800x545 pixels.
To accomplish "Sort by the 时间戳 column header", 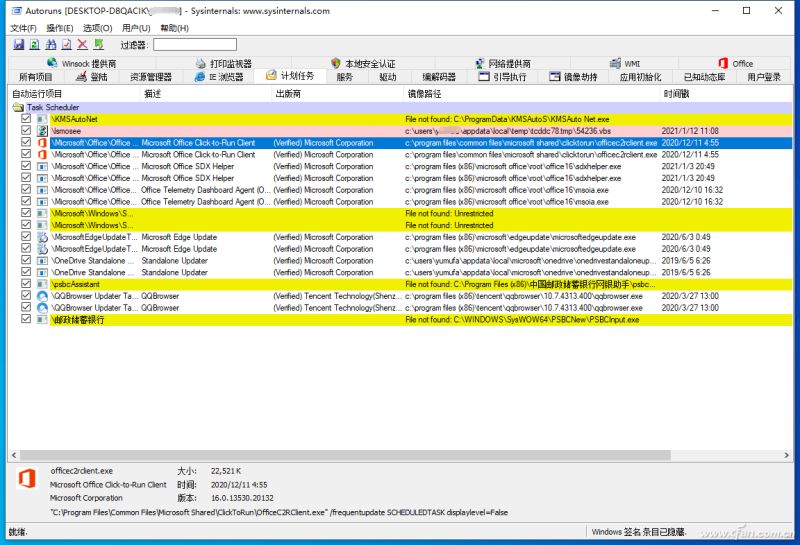I will click(x=676, y=93).
